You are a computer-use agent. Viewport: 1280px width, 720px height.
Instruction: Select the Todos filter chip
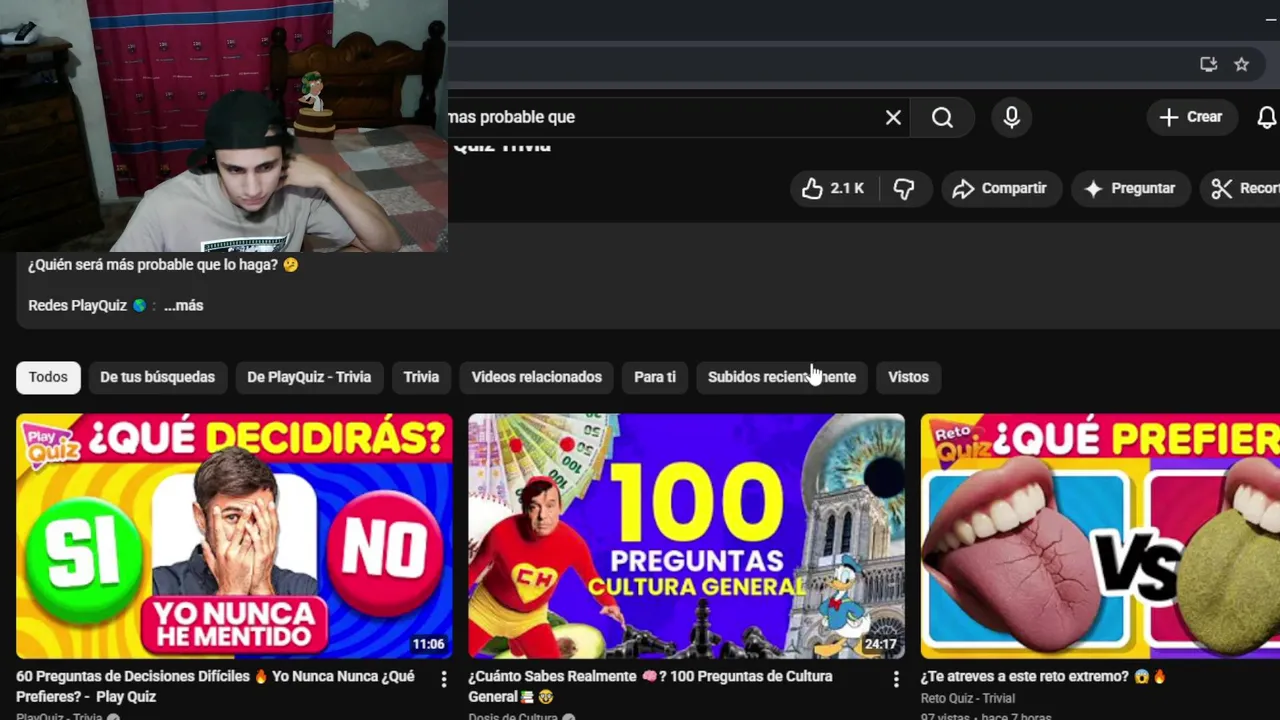(x=48, y=377)
